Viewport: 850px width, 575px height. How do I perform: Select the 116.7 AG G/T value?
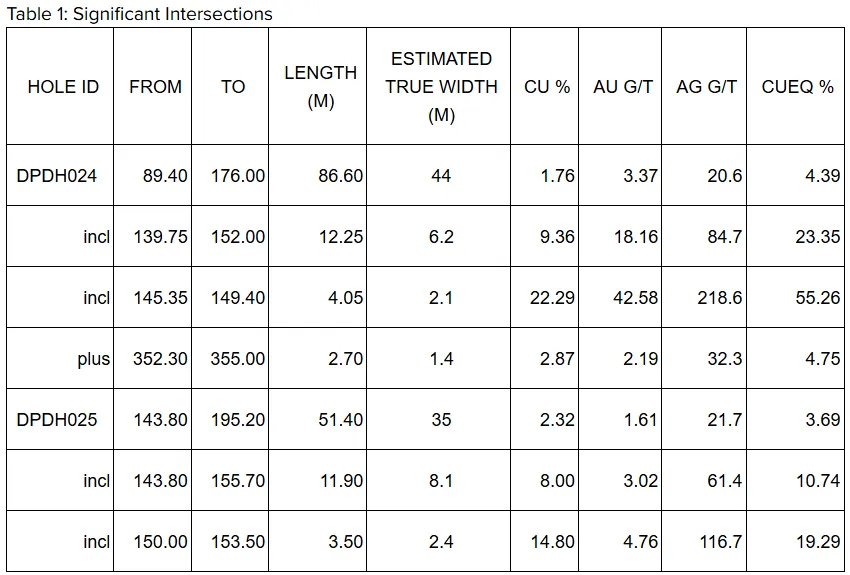click(x=720, y=542)
